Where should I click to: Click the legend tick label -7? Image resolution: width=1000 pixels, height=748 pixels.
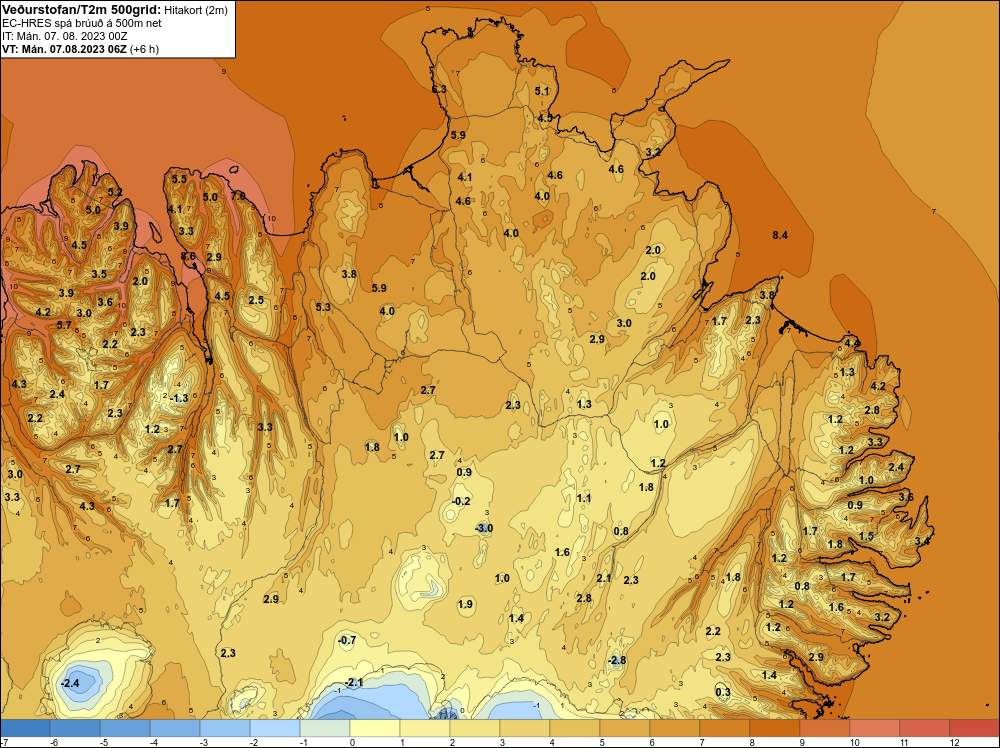[4, 742]
